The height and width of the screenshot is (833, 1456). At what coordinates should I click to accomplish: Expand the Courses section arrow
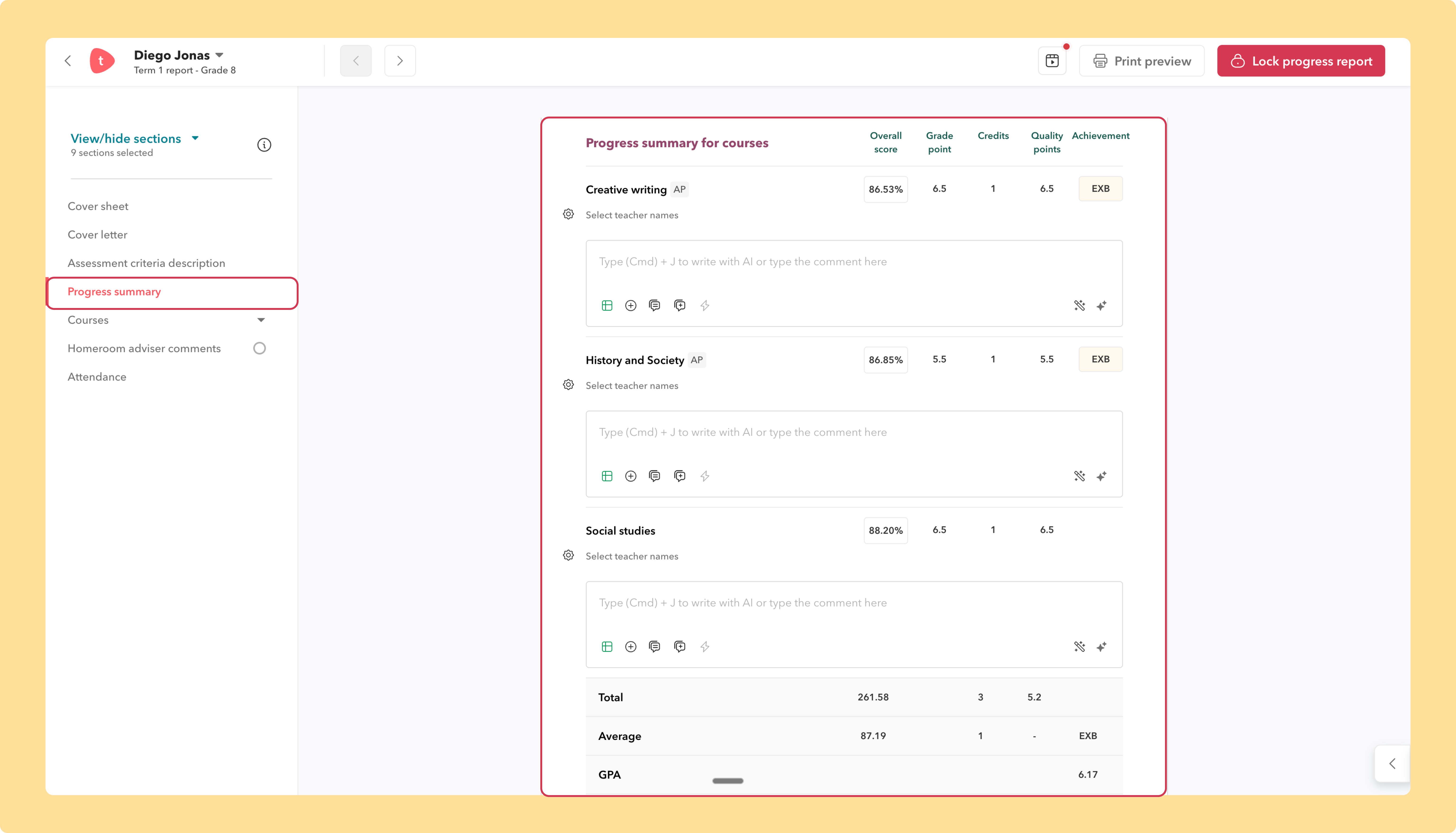(261, 320)
